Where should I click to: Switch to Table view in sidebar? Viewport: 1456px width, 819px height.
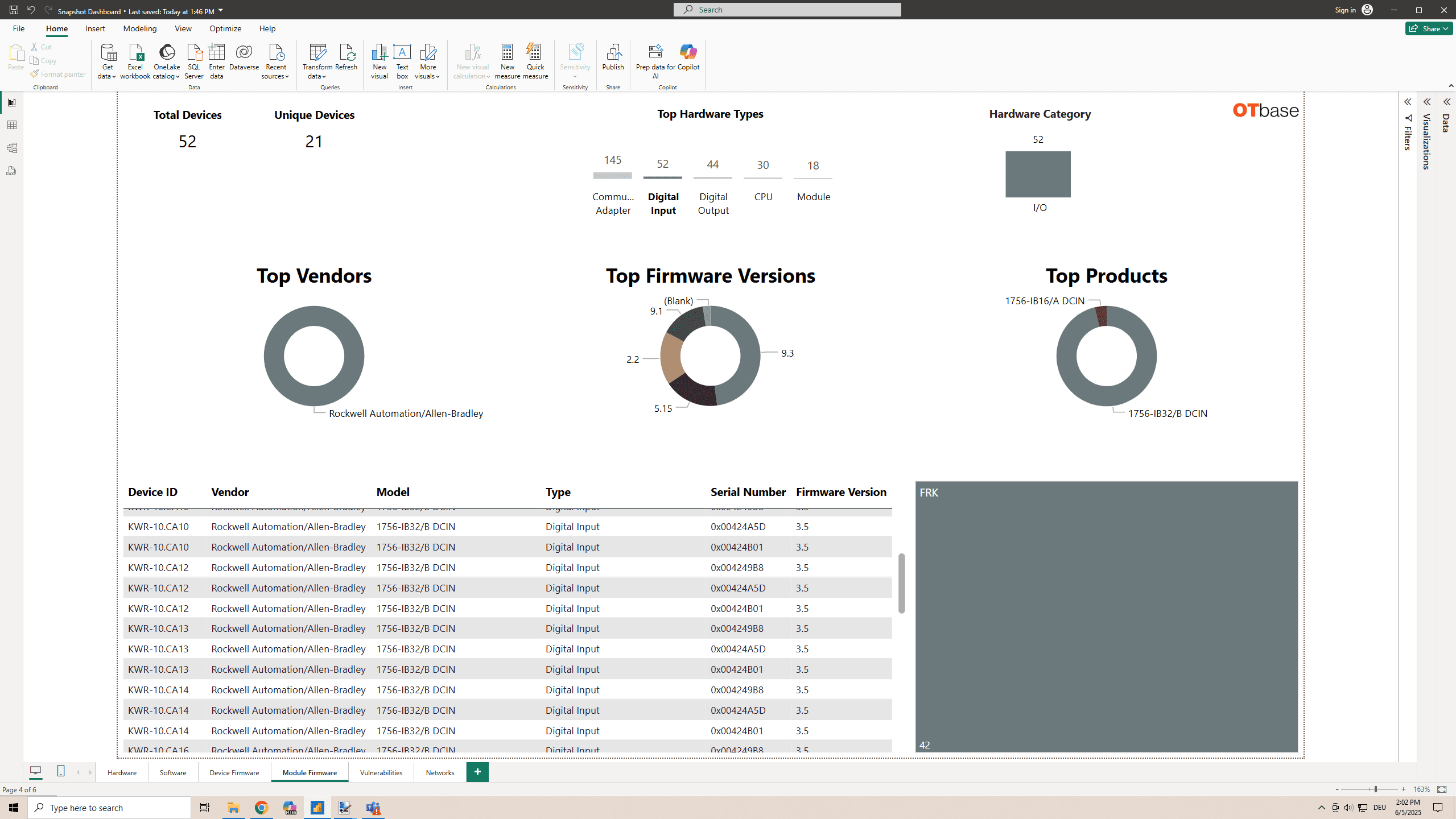click(x=11, y=125)
